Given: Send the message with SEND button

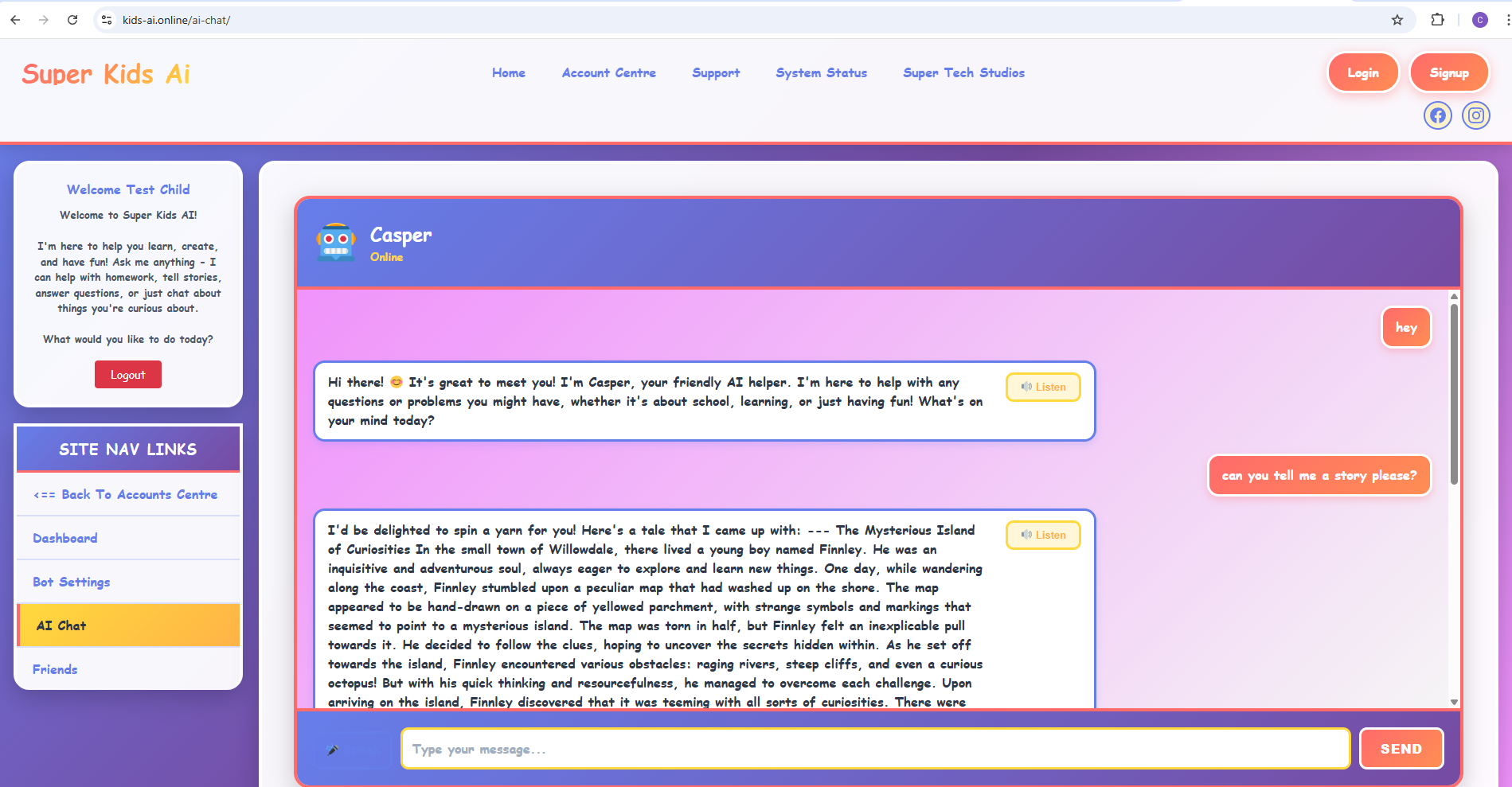Looking at the screenshot, I should (x=1401, y=749).
